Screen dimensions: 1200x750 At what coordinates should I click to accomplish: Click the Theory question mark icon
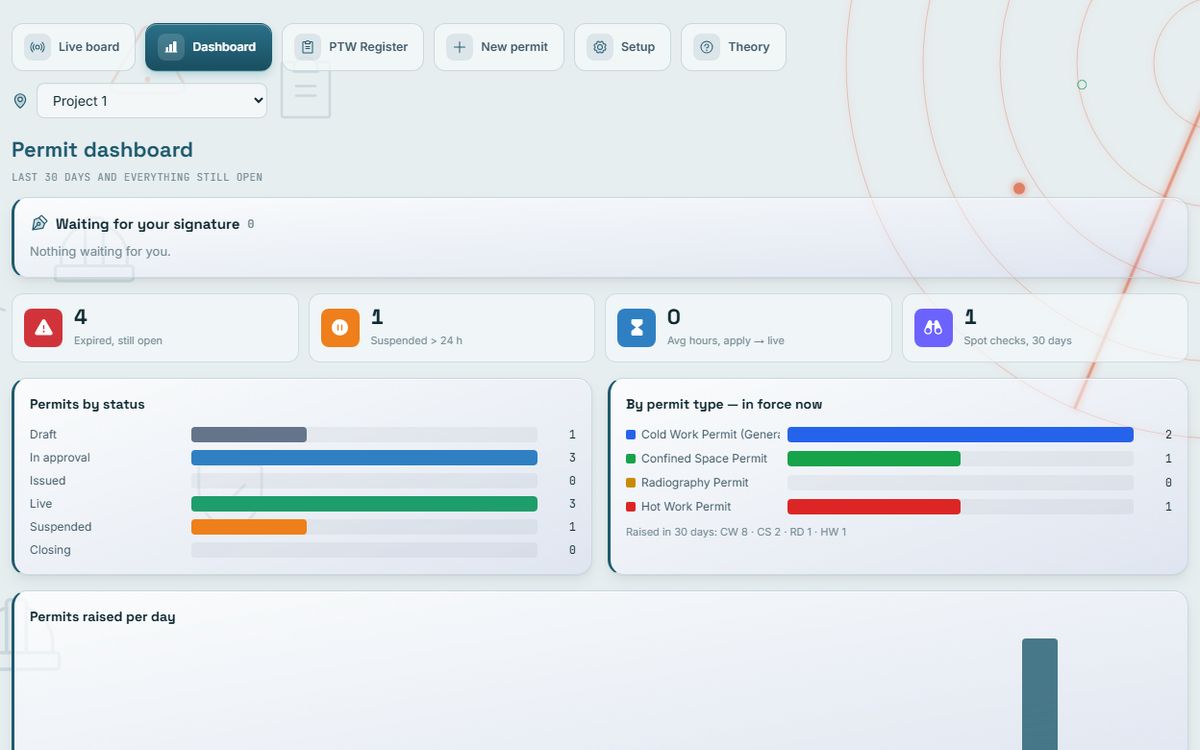707,47
